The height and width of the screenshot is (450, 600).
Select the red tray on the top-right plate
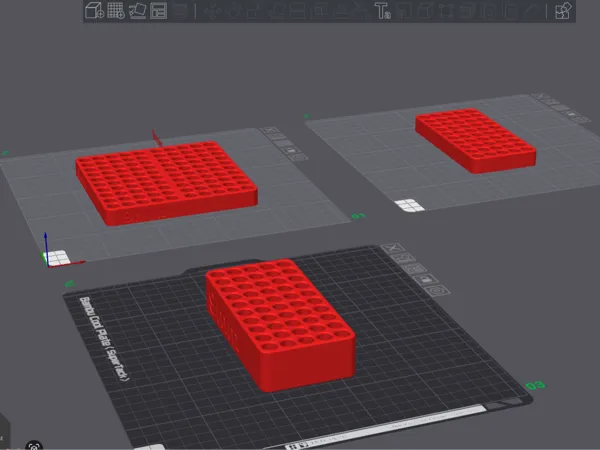[475, 140]
